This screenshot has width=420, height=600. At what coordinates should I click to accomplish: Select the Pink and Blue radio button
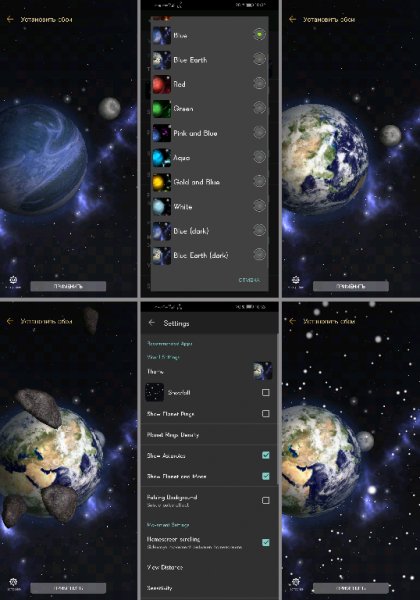pyautogui.click(x=259, y=132)
